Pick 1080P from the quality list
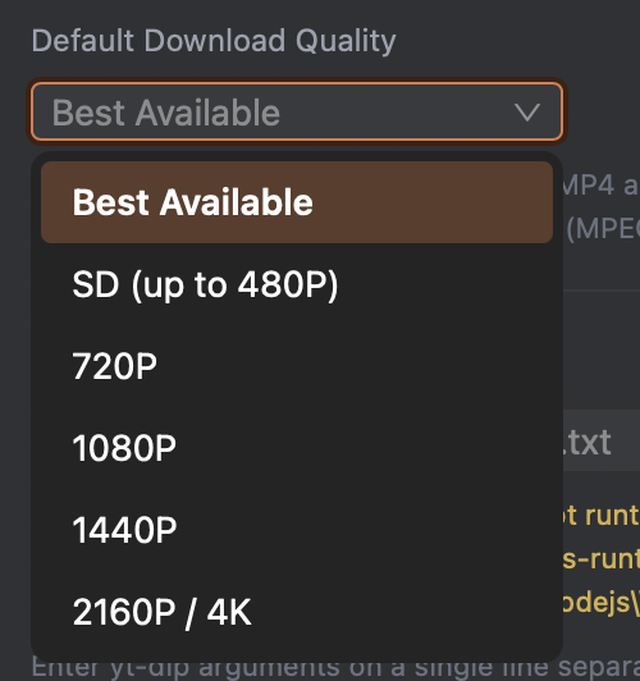This screenshot has height=681, width=640. [297, 448]
